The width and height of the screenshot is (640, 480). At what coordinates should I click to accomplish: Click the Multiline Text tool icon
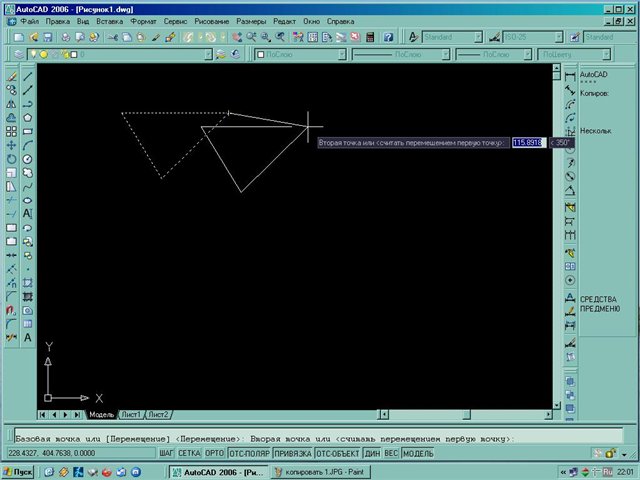(x=28, y=213)
